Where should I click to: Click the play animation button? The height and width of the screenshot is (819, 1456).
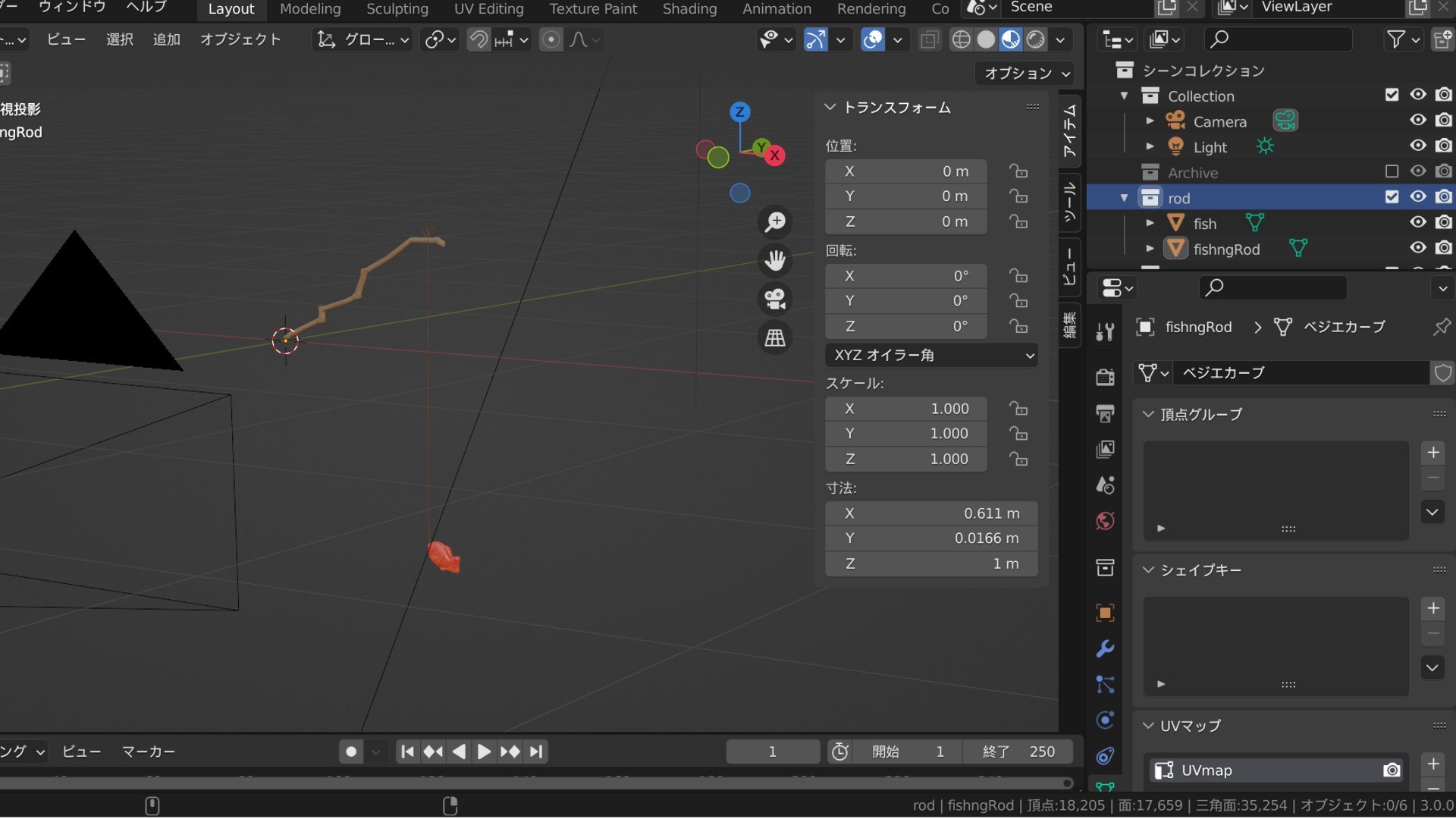[484, 752]
